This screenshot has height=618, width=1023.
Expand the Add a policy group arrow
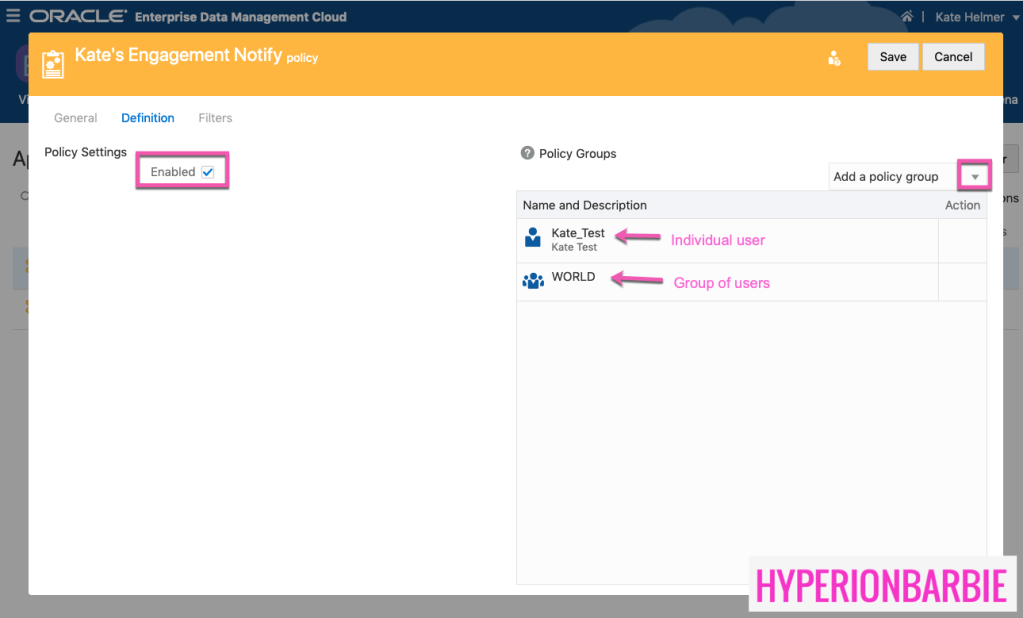point(974,177)
